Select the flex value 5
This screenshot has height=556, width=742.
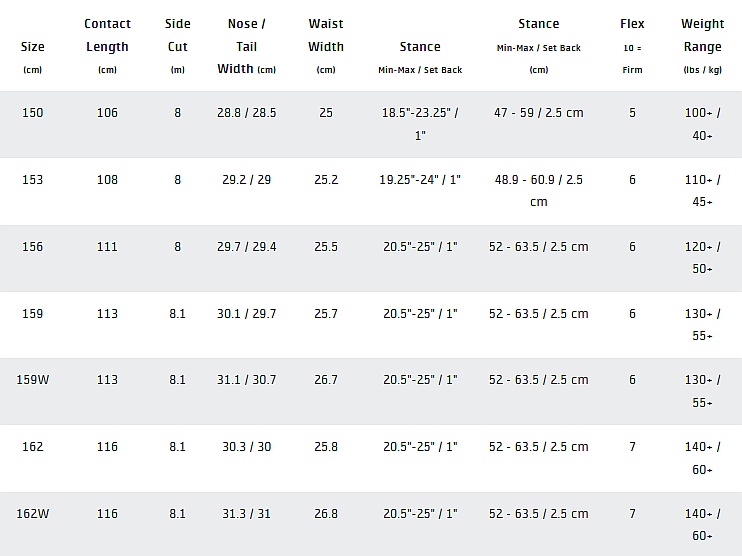pyautogui.click(x=632, y=113)
